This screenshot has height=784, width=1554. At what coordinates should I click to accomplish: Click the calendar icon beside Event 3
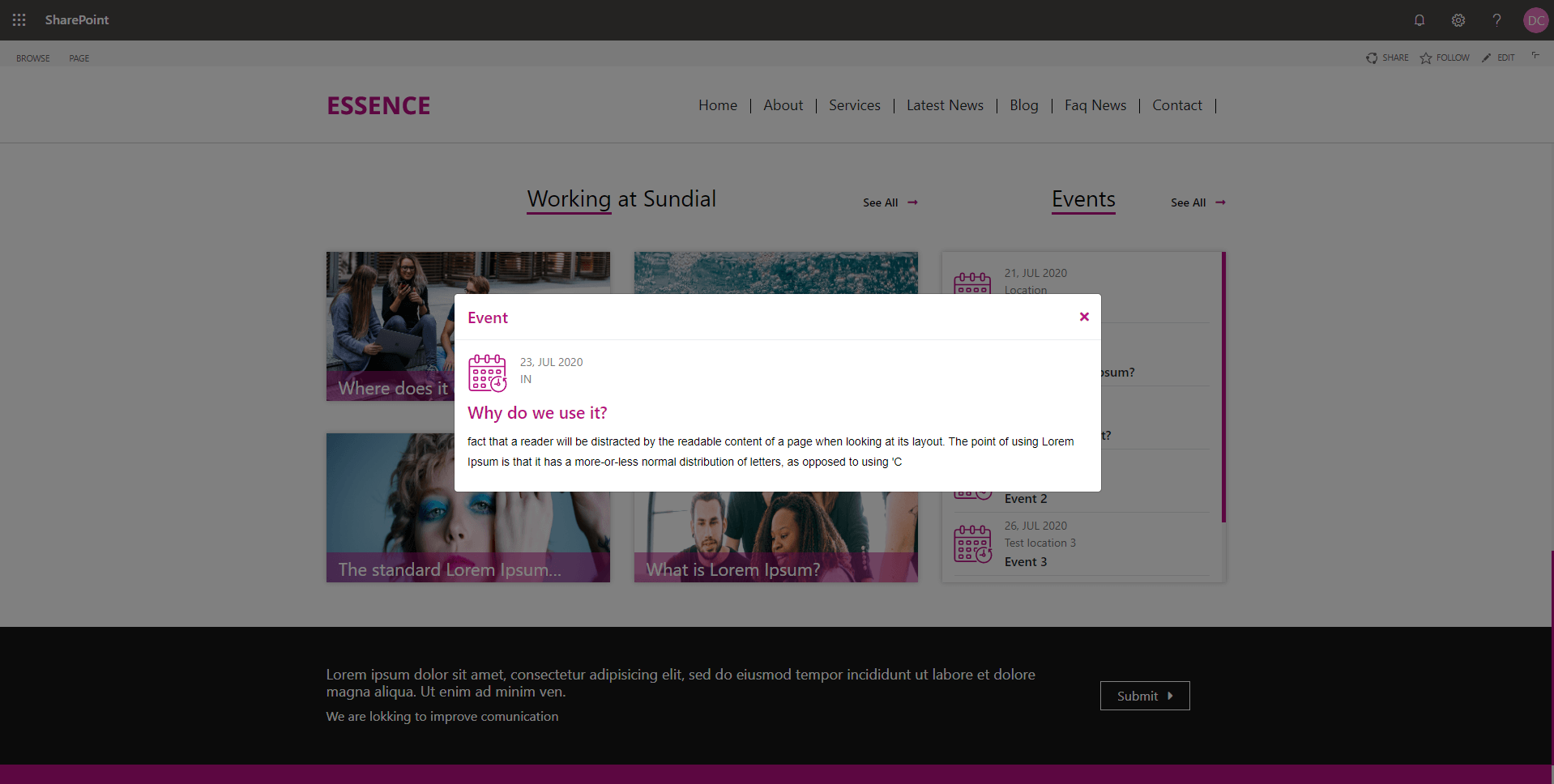coord(973,544)
